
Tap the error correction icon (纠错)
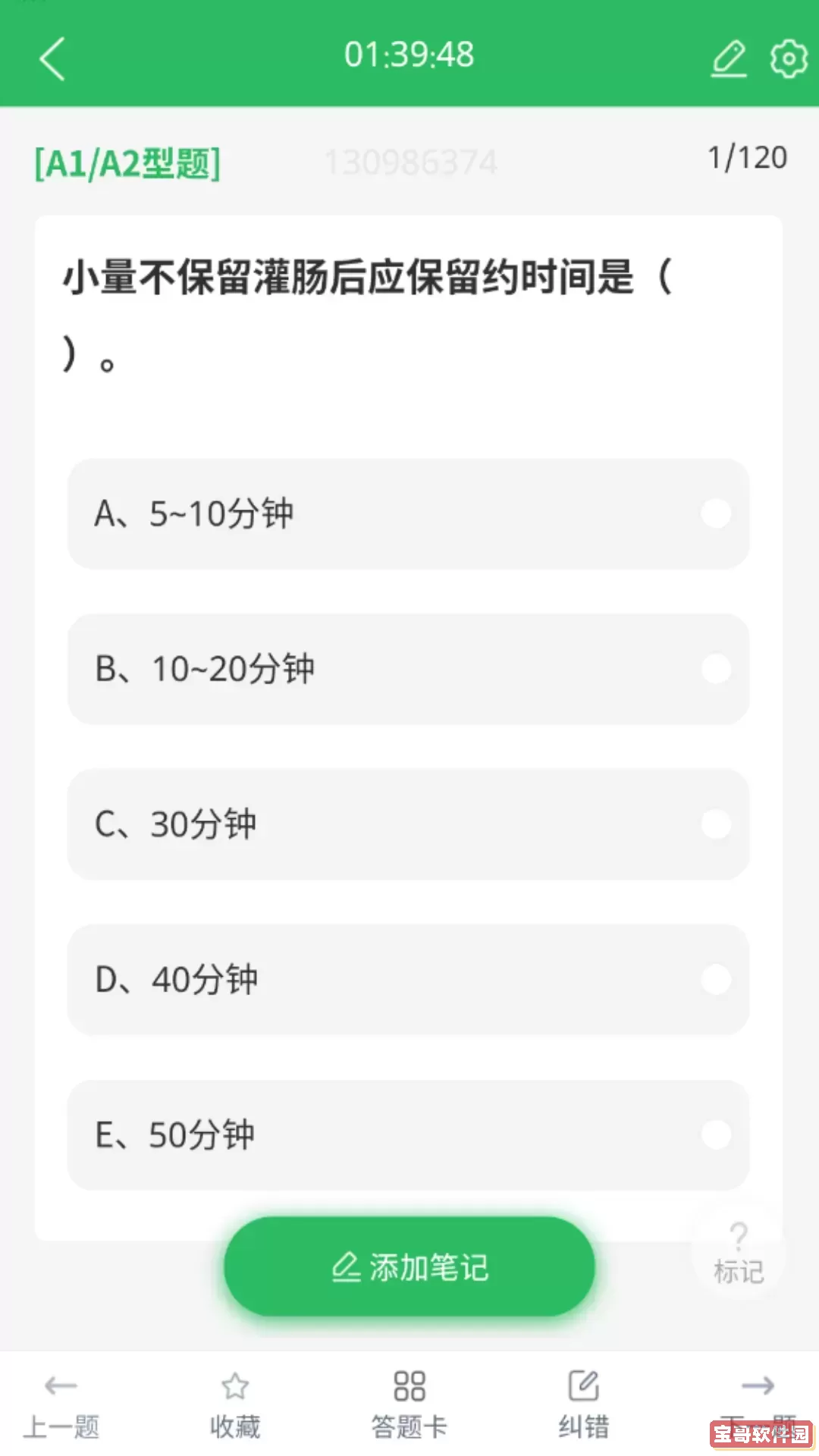[584, 1386]
